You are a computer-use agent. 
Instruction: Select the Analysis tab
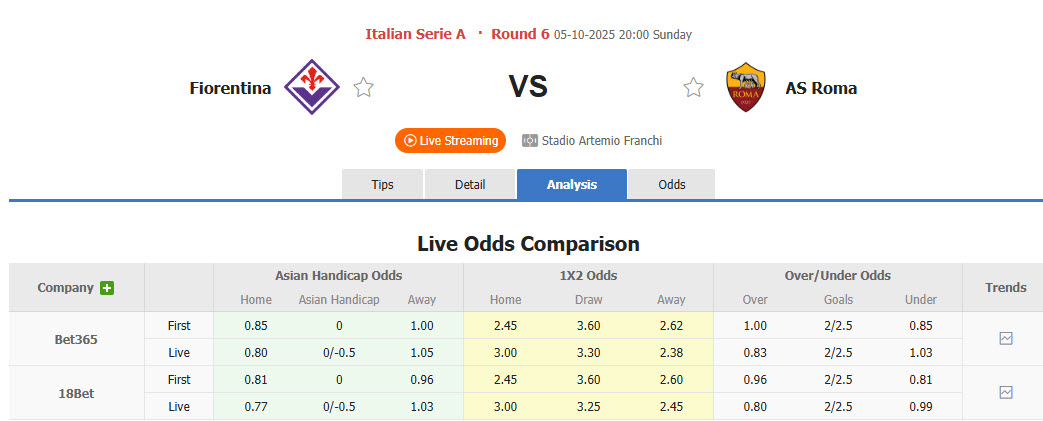pos(572,185)
